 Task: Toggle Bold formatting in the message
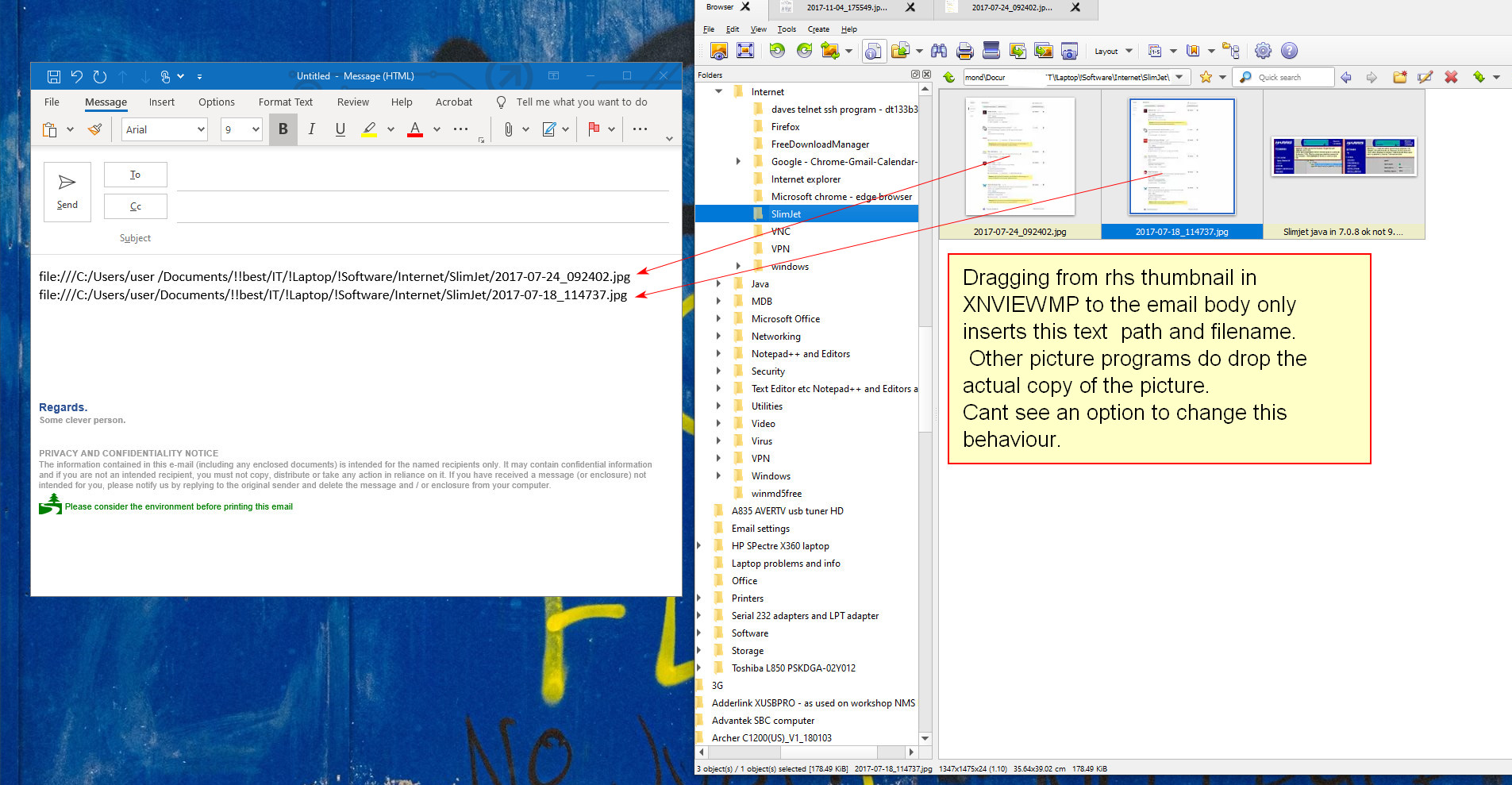(x=283, y=129)
